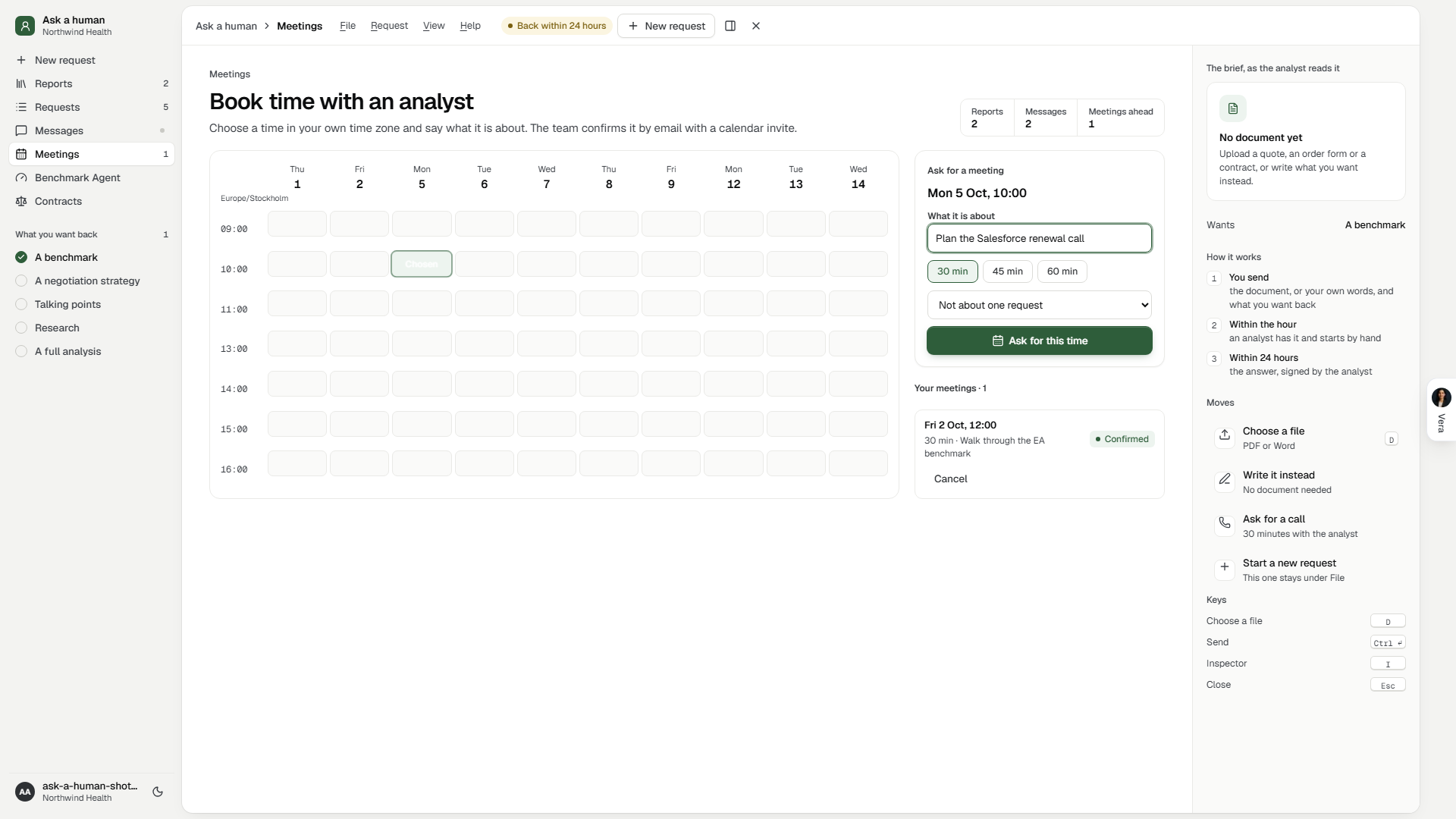Click Ask for this time button

click(1039, 340)
